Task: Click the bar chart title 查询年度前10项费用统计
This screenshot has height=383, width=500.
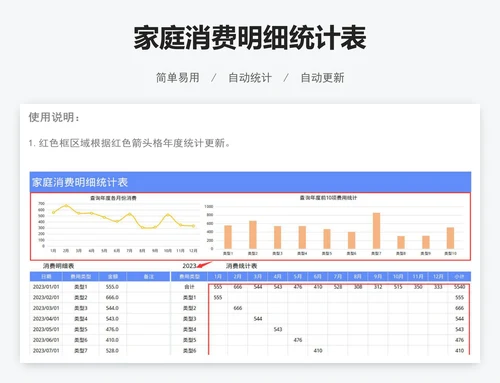Action: [328, 198]
